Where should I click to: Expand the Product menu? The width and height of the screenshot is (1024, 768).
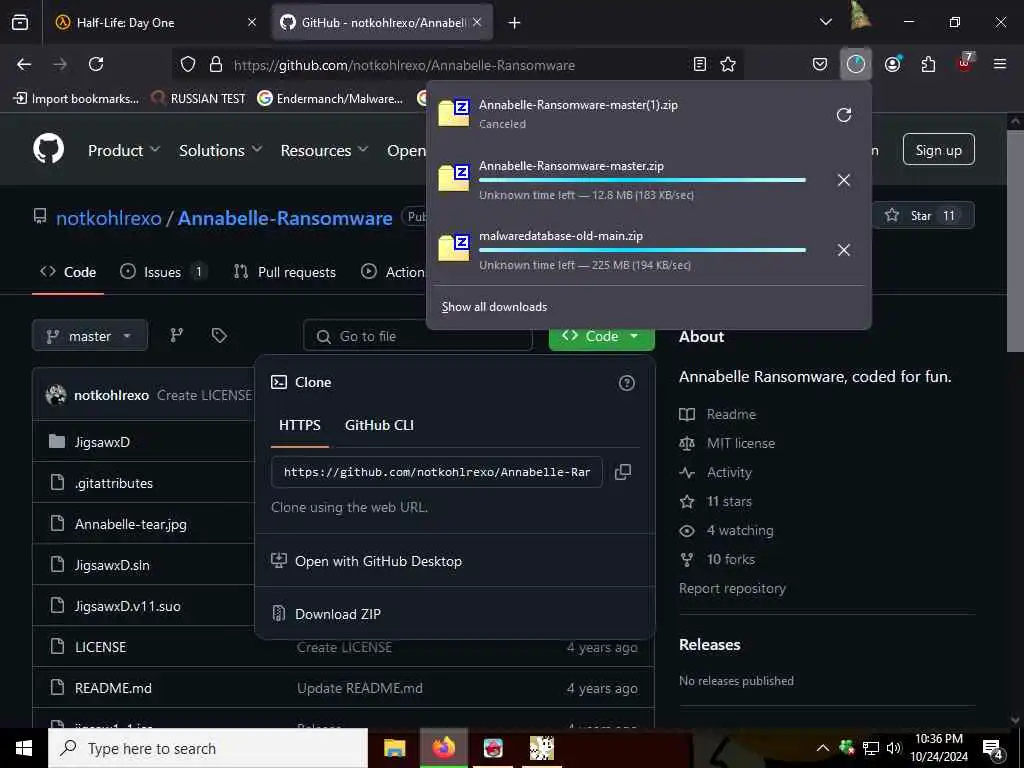(x=124, y=150)
